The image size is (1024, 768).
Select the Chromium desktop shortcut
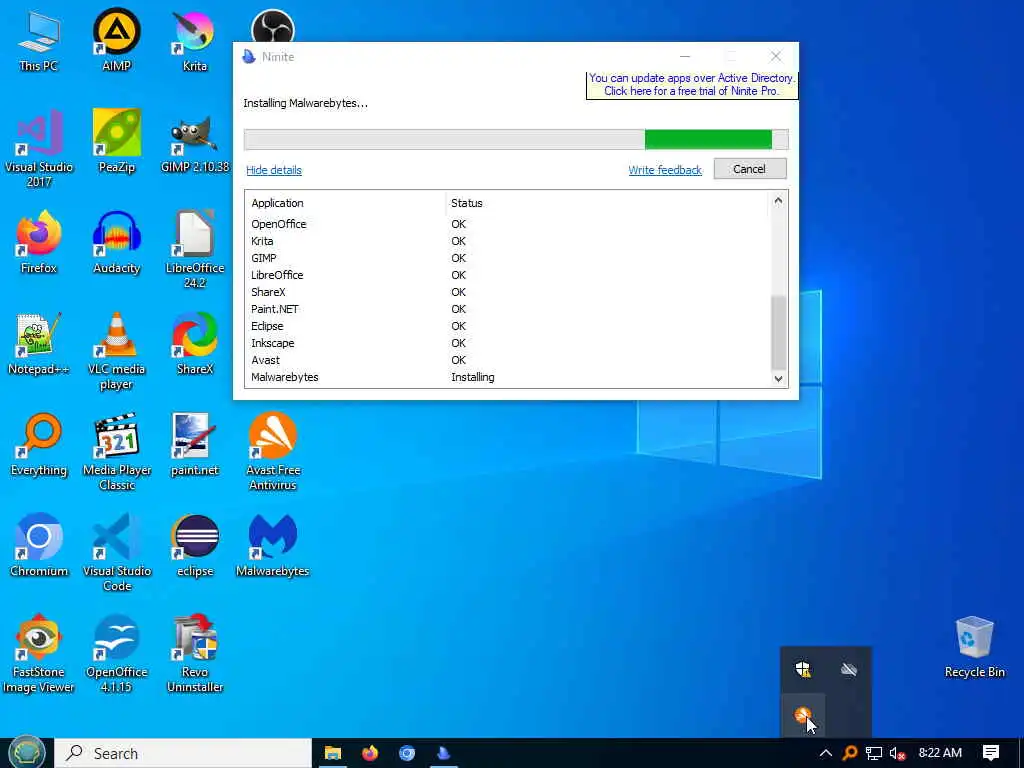(39, 546)
